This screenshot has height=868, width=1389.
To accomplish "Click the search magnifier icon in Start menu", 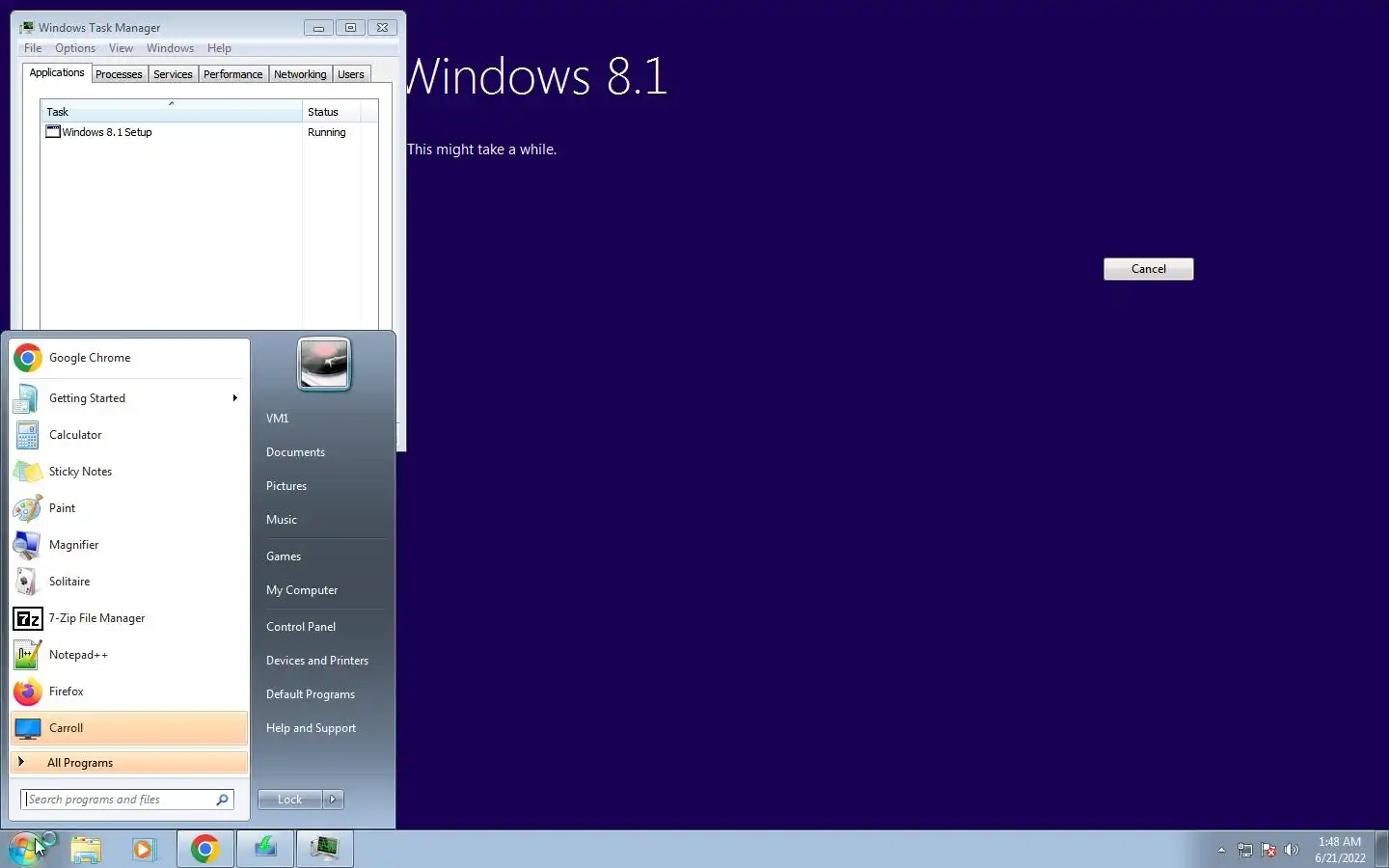I will point(222,800).
